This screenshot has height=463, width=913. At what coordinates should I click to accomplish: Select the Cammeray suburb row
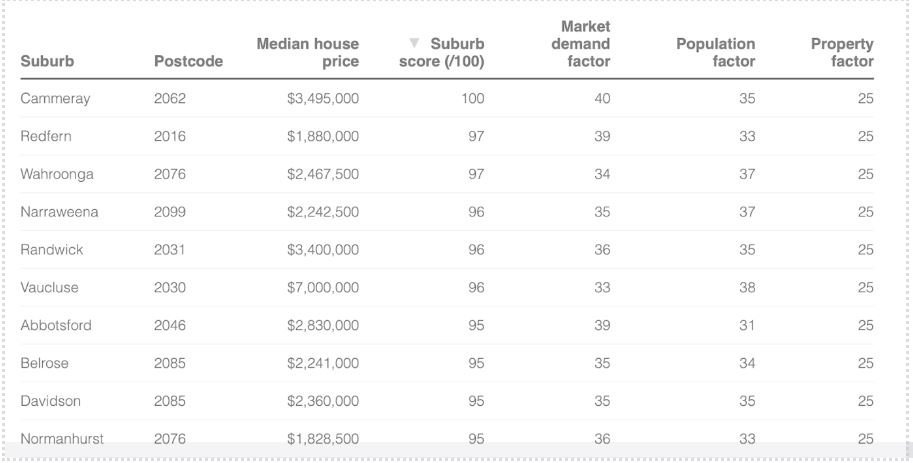(x=55, y=99)
